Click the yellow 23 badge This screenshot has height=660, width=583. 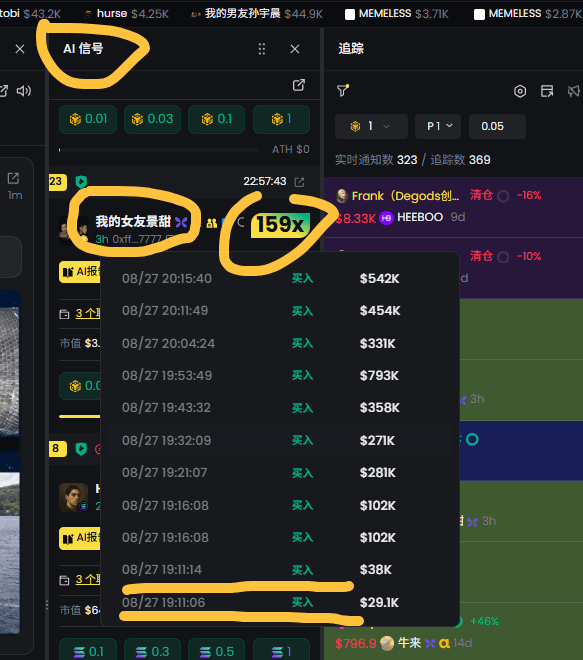click(x=57, y=182)
